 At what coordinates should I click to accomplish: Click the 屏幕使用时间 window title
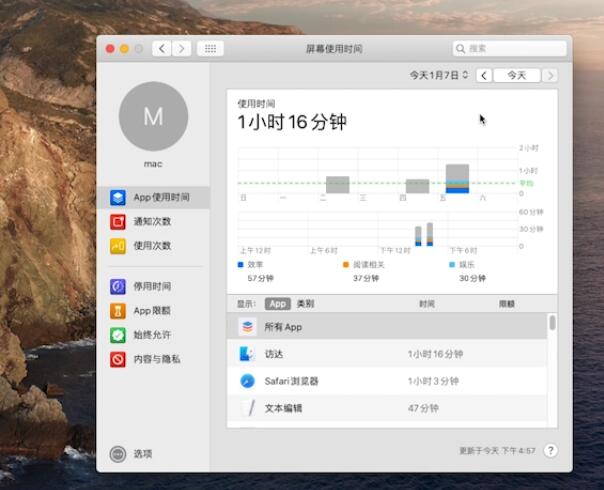(334, 49)
